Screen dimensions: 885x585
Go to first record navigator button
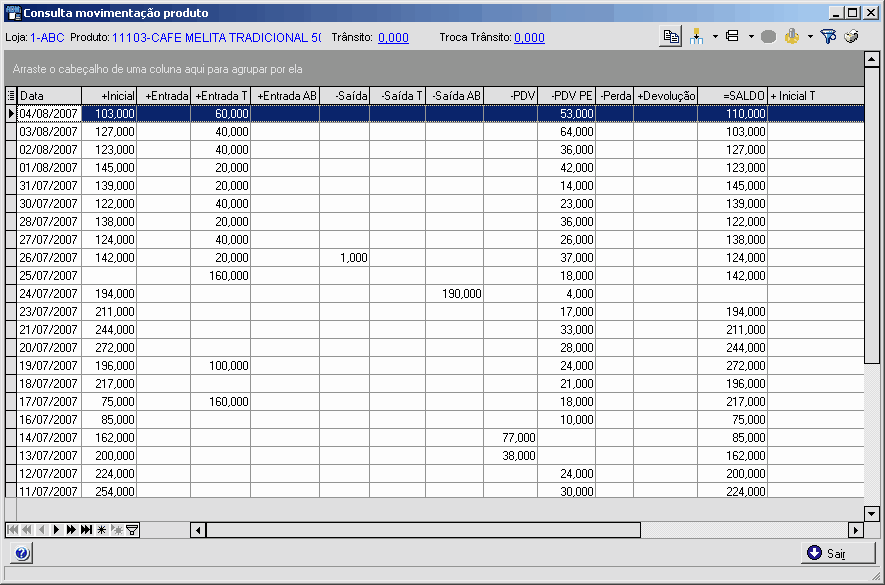click(x=12, y=530)
